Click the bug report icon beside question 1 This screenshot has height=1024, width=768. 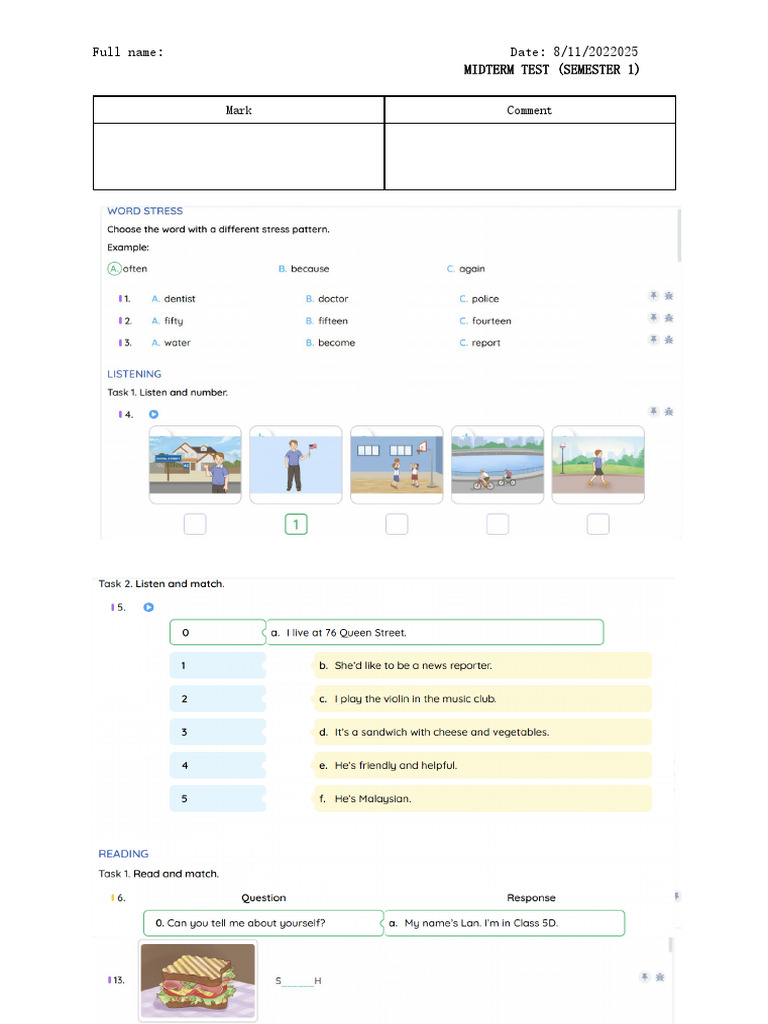[x=669, y=296]
